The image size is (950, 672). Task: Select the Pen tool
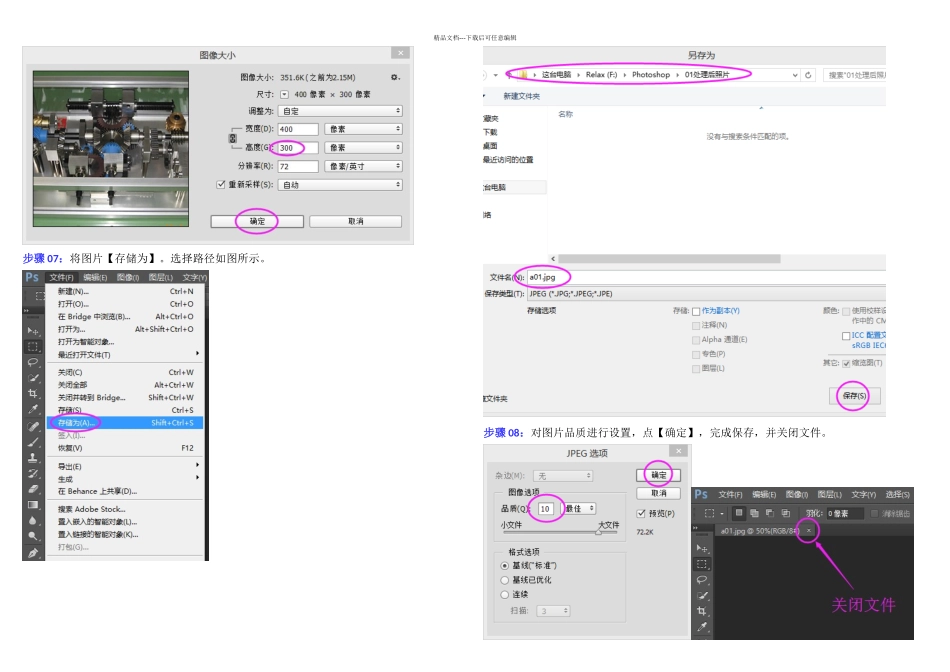pos(33,552)
